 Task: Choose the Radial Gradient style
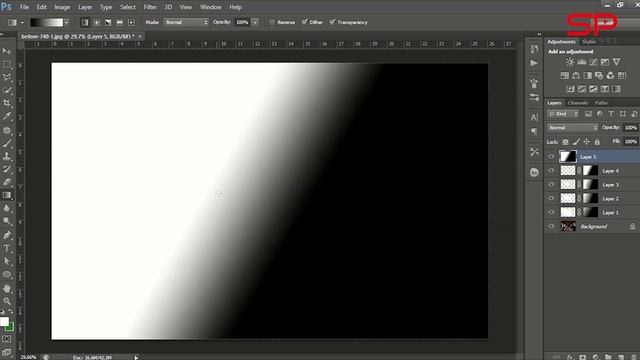point(96,22)
